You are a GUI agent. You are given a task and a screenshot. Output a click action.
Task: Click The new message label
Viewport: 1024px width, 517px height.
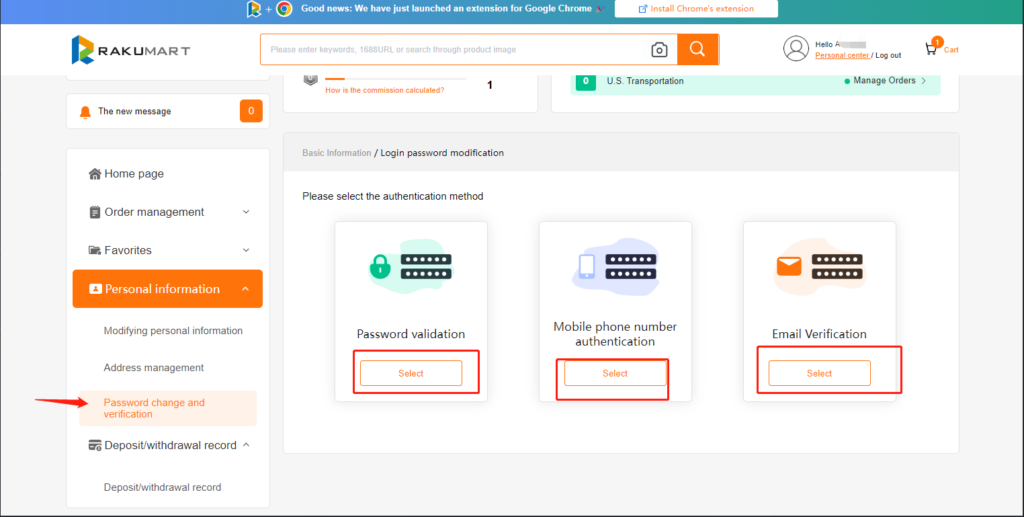135,112
